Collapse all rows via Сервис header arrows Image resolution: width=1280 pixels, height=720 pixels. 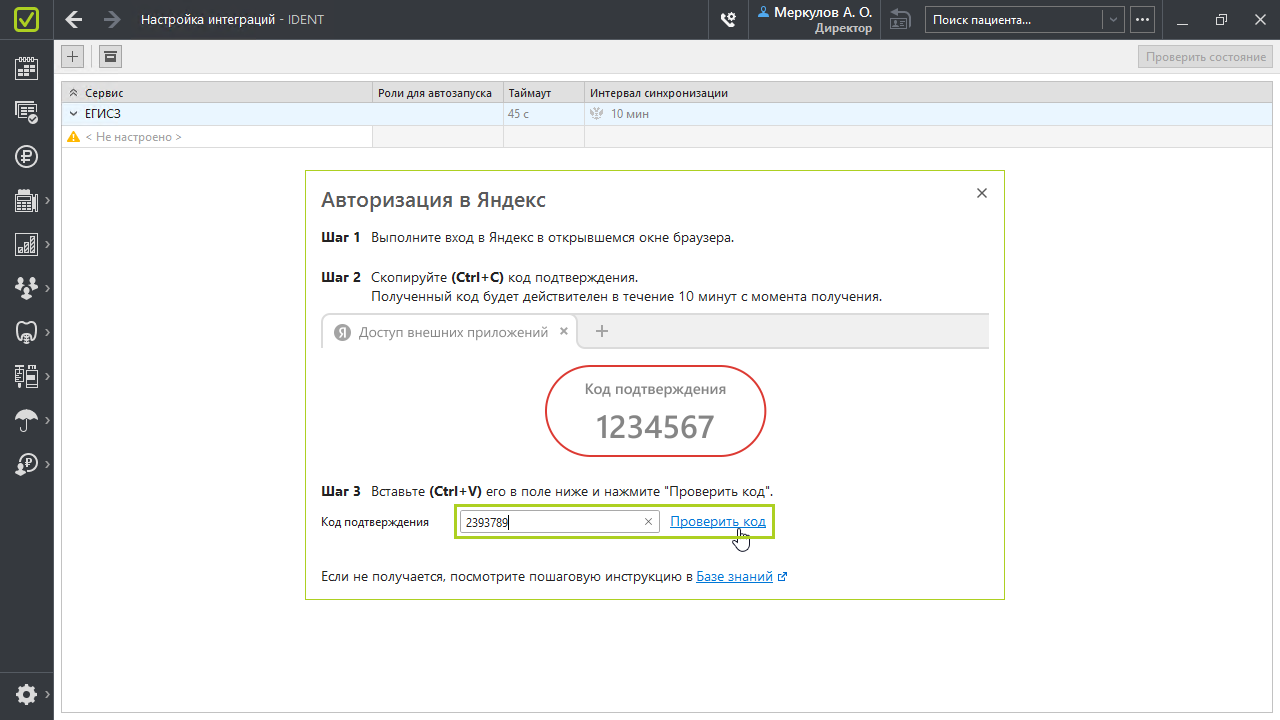[73, 93]
